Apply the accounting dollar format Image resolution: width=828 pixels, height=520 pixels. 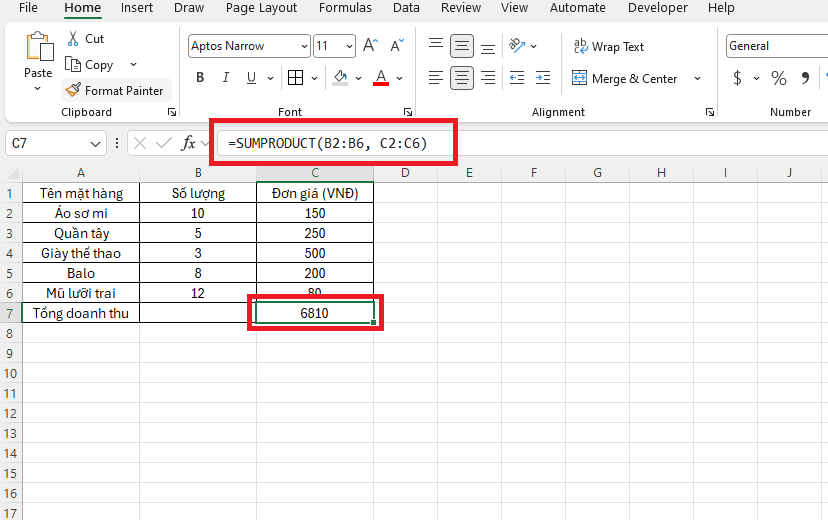tap(737, 78)
